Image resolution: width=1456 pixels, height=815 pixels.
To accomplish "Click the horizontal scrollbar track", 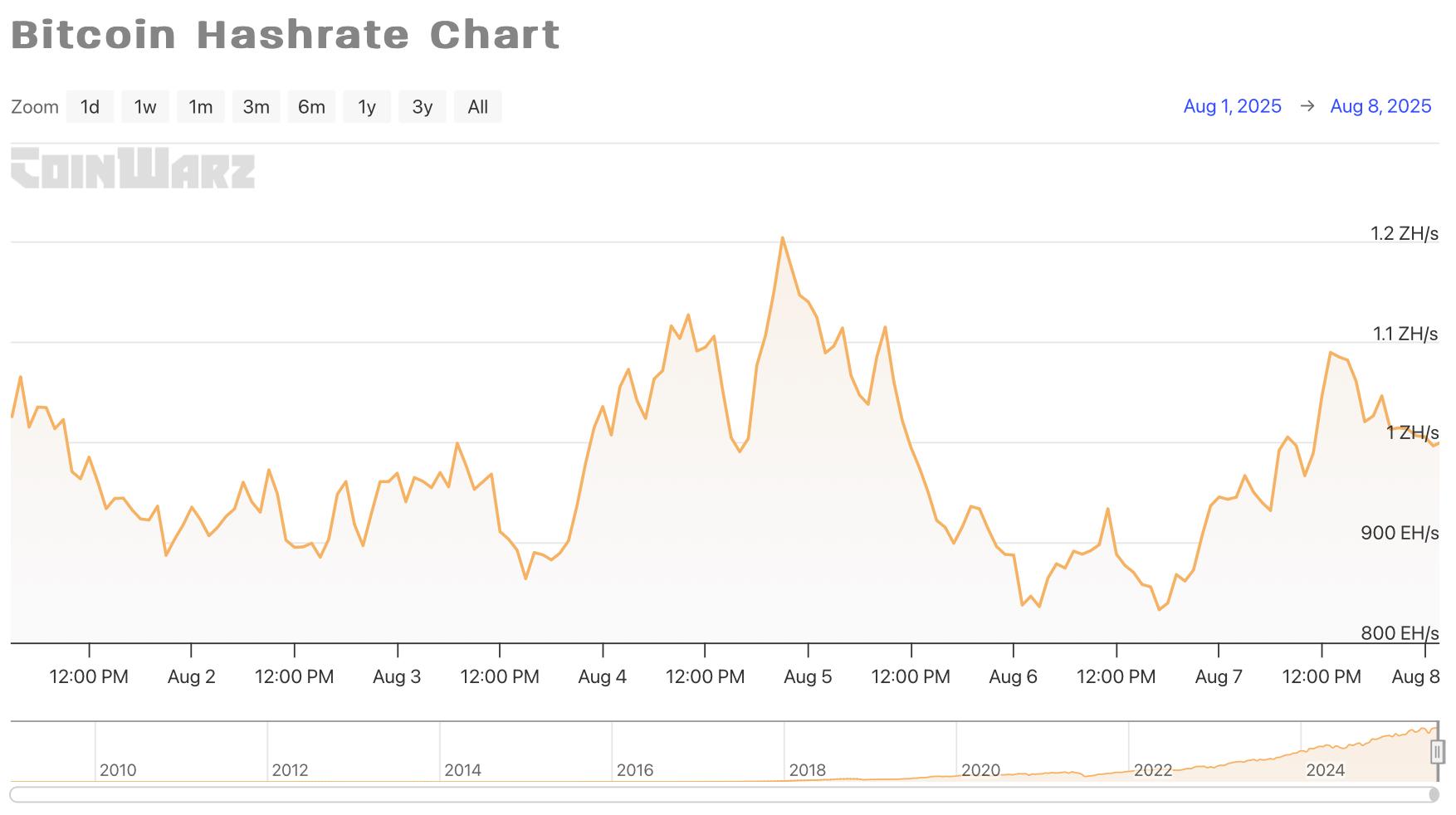I will (722, 795).
